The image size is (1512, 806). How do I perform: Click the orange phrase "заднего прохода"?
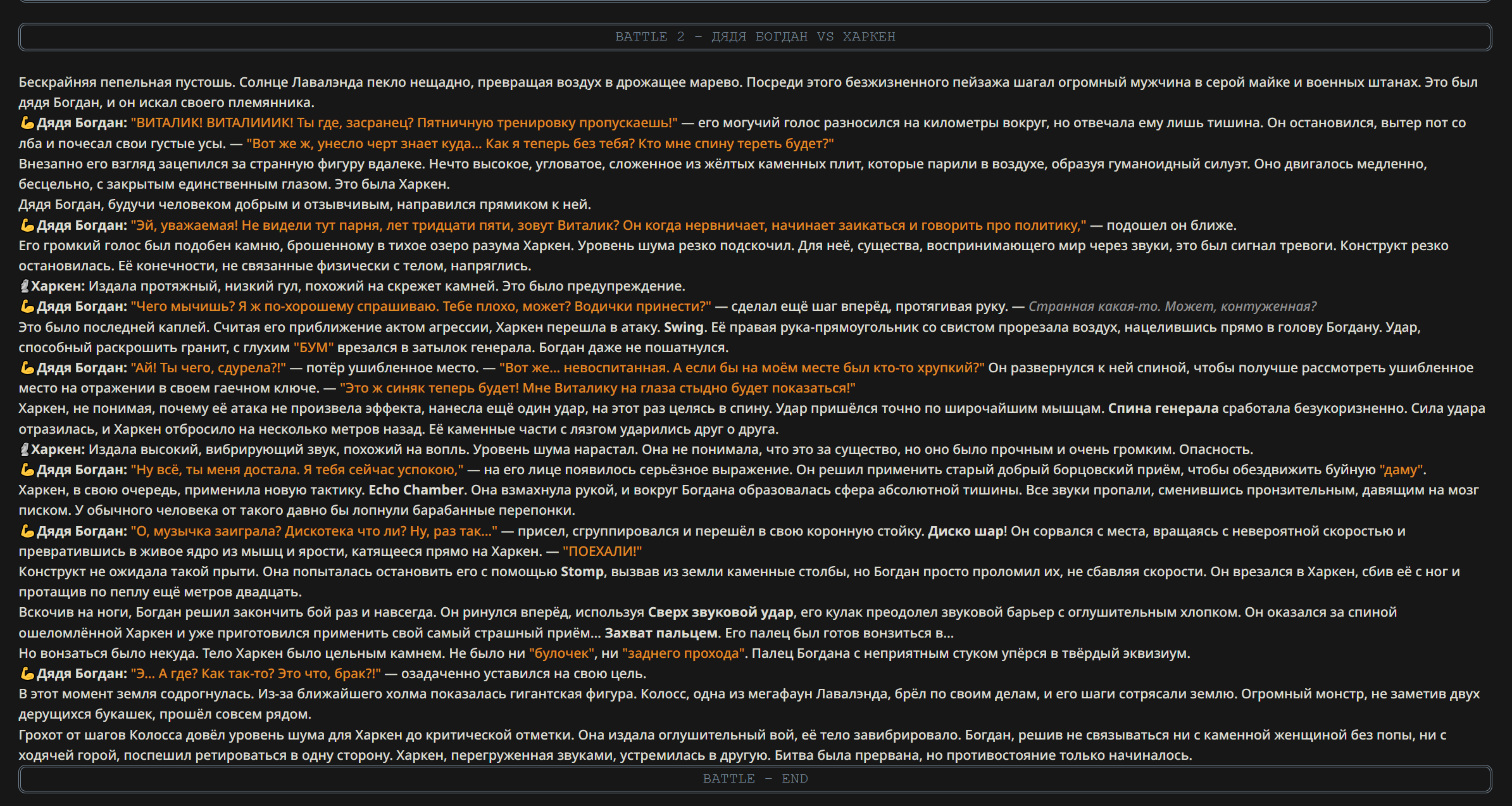coord(683,653)
